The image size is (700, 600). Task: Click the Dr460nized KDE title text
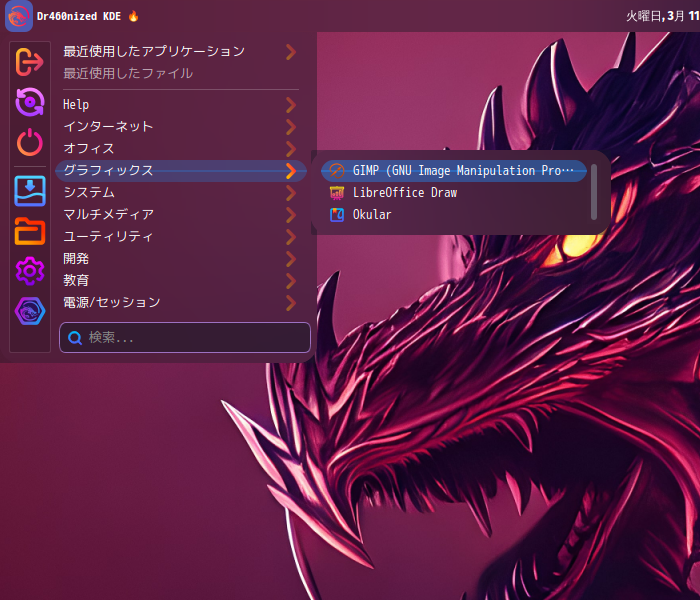click(79, 16)
